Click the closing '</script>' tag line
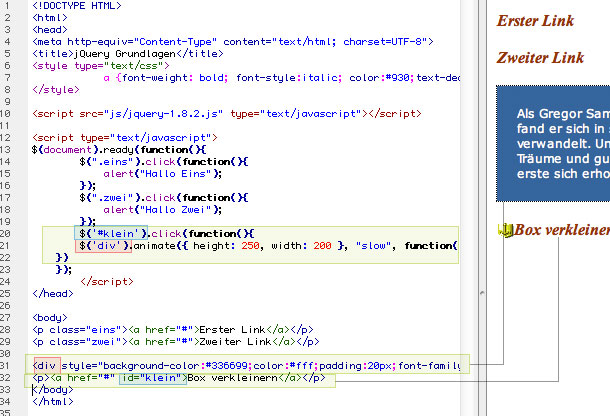Viewport: 610px width, 416px height. pyautogui.click(x=107, y=282)
